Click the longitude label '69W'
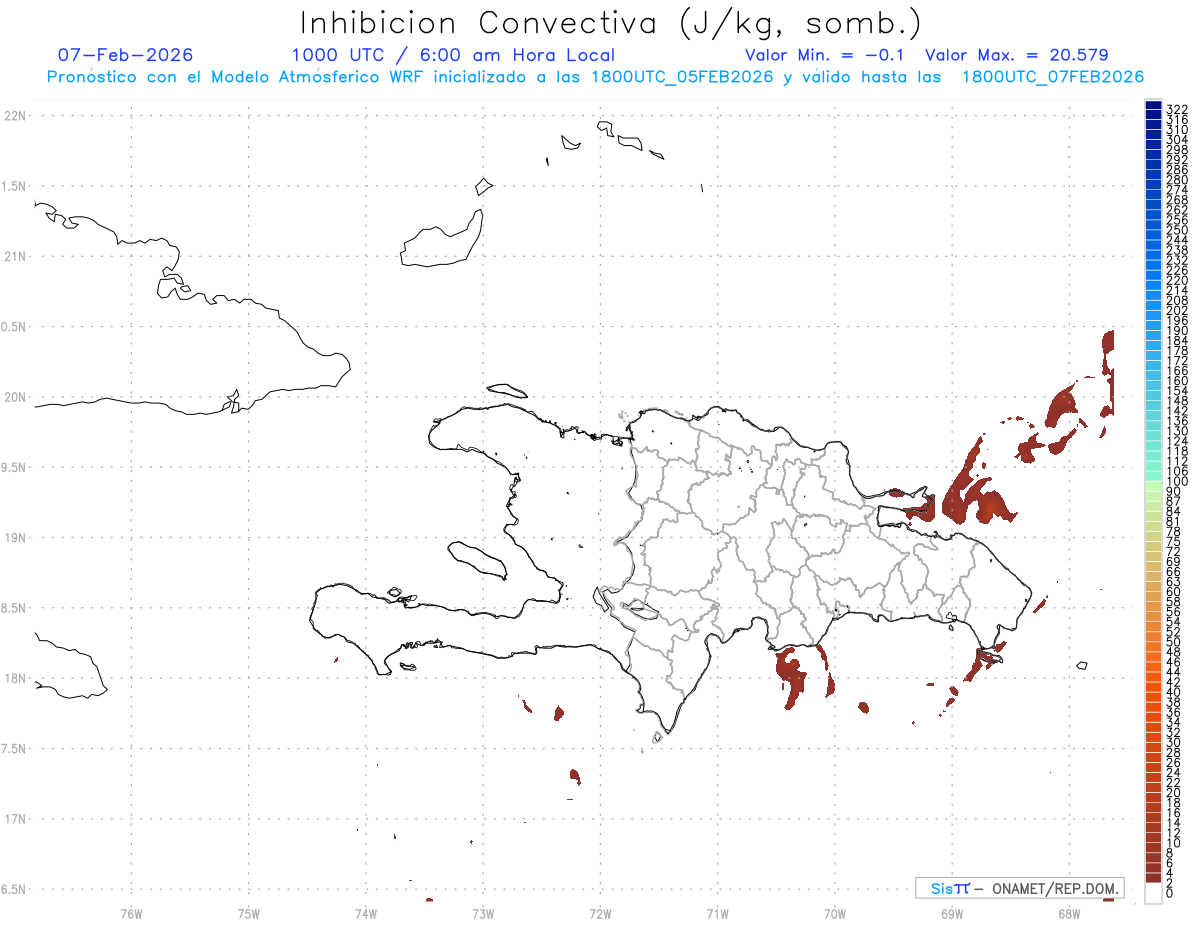Viewport: 1200px width, 927px height. point(952,913)
